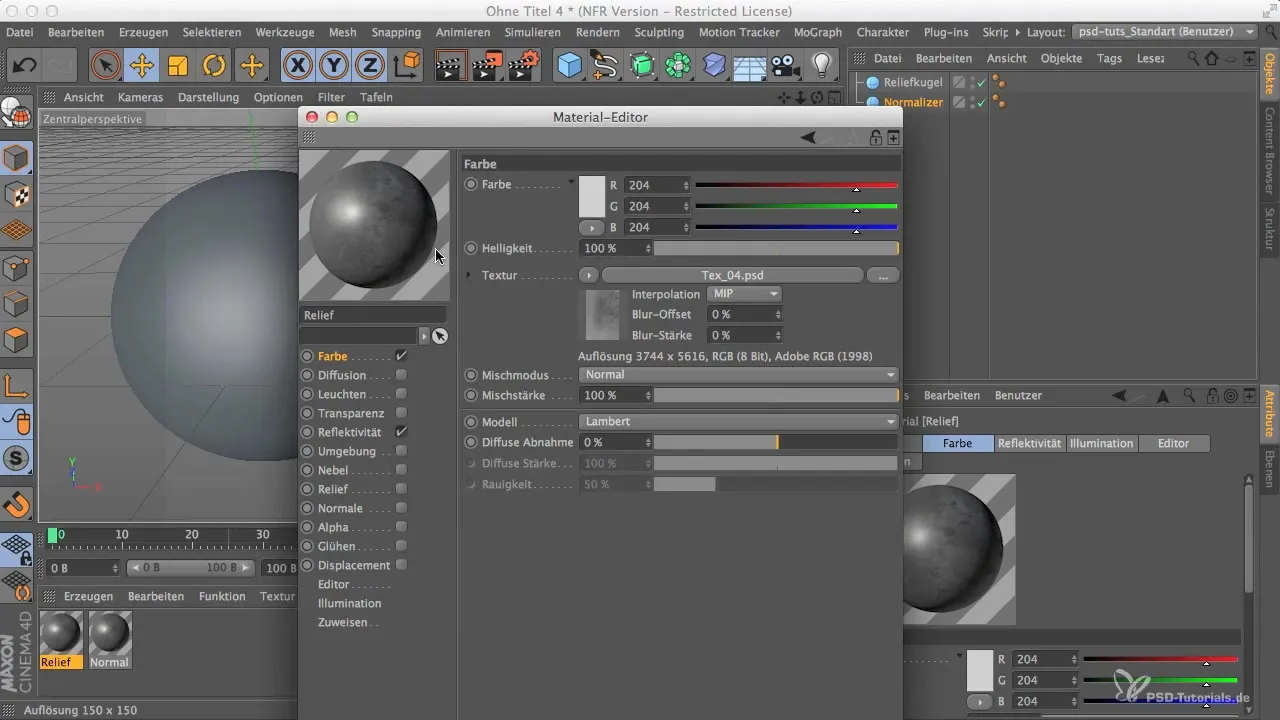Toggle the Y axis lock
This screenshot has height=720, width=1280.
(x=334, y=66)
